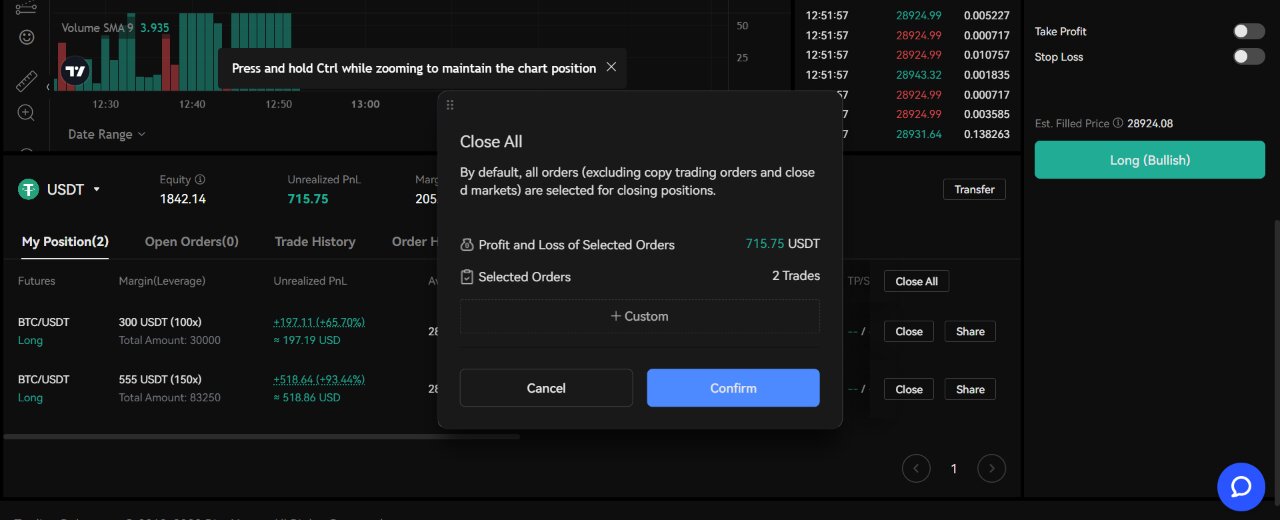Screen dimensions: 1280x520
Task: Click the Equity info icon
Action: click(200, 180)
